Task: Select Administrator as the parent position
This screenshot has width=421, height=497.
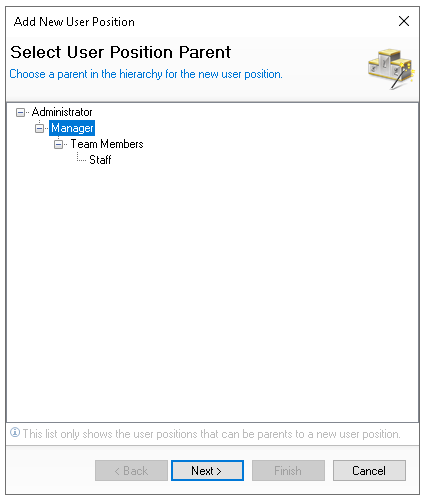Action: tap(62, 112)
